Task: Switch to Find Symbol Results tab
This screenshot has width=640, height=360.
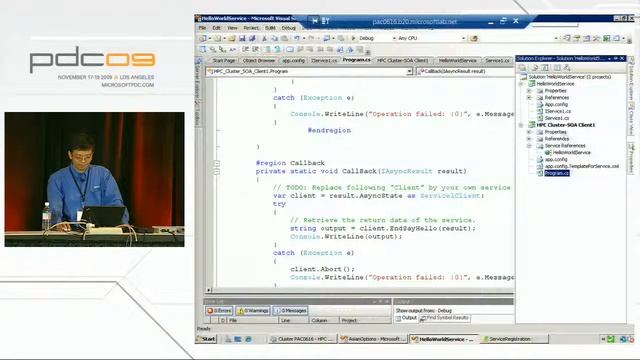Action: (x=444, y=318)
